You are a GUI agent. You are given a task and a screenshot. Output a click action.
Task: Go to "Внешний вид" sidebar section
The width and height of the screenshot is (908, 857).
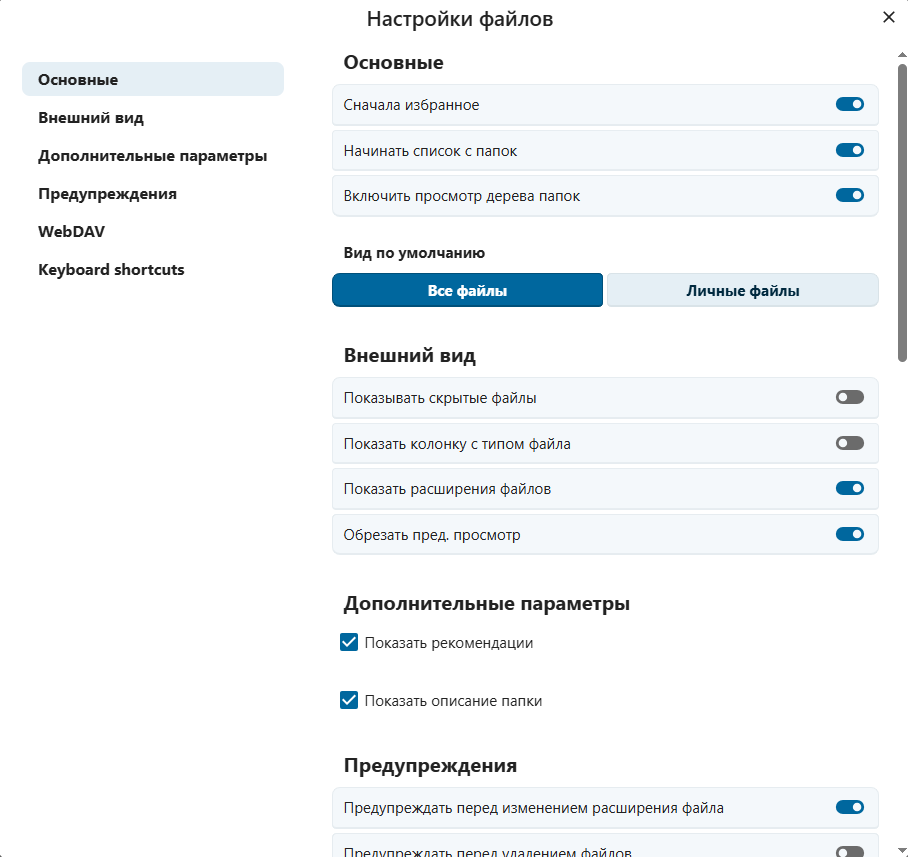(x=91, y=118)
